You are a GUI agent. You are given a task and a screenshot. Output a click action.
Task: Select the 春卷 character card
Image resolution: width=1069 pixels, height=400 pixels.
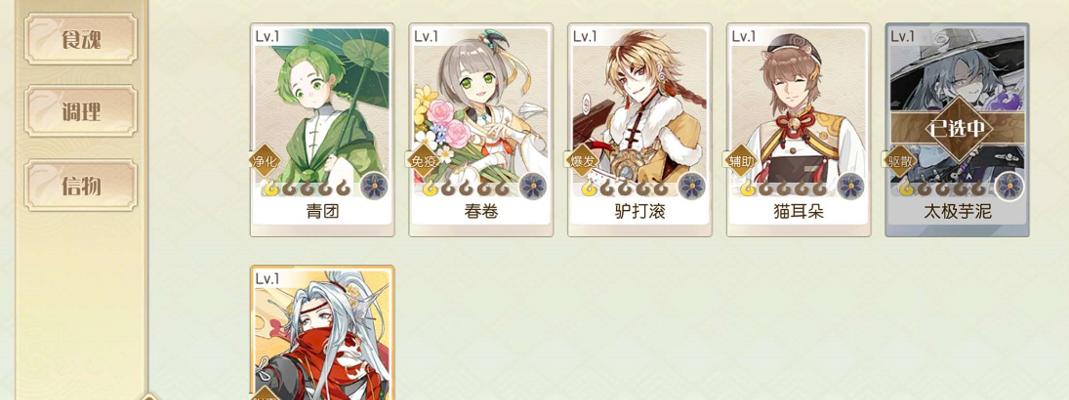pyautogui.click(x=481, y=130)
